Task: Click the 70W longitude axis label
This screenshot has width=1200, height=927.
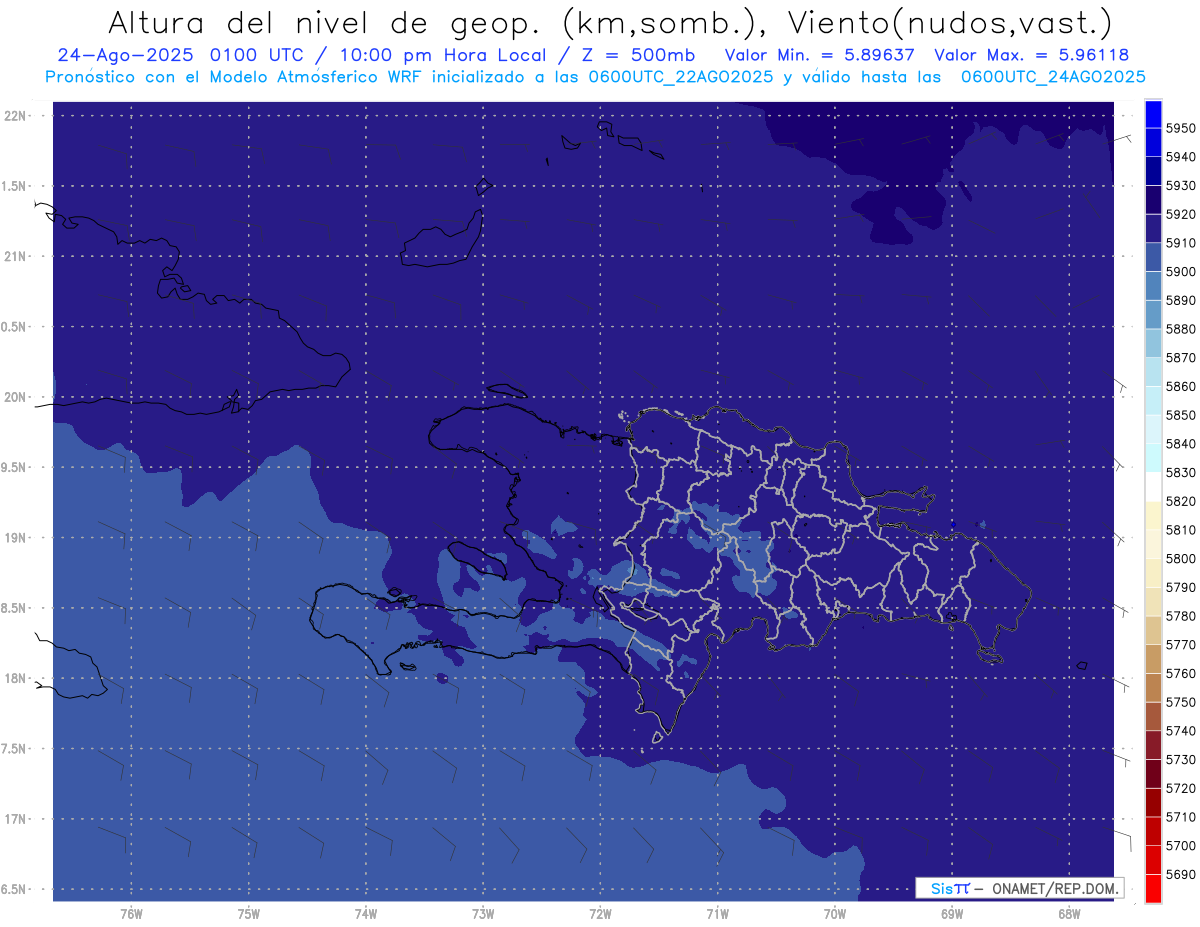Action: [x=835, y=914]
